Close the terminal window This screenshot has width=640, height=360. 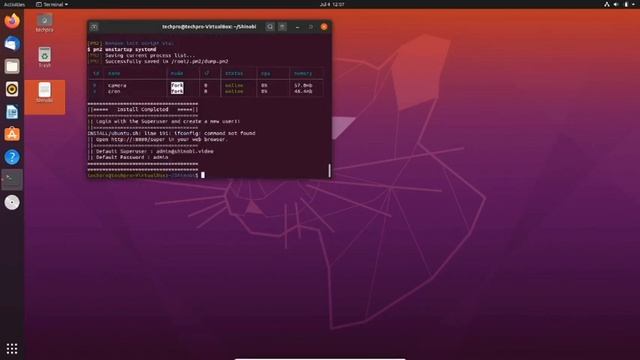[x=324, y=27]
